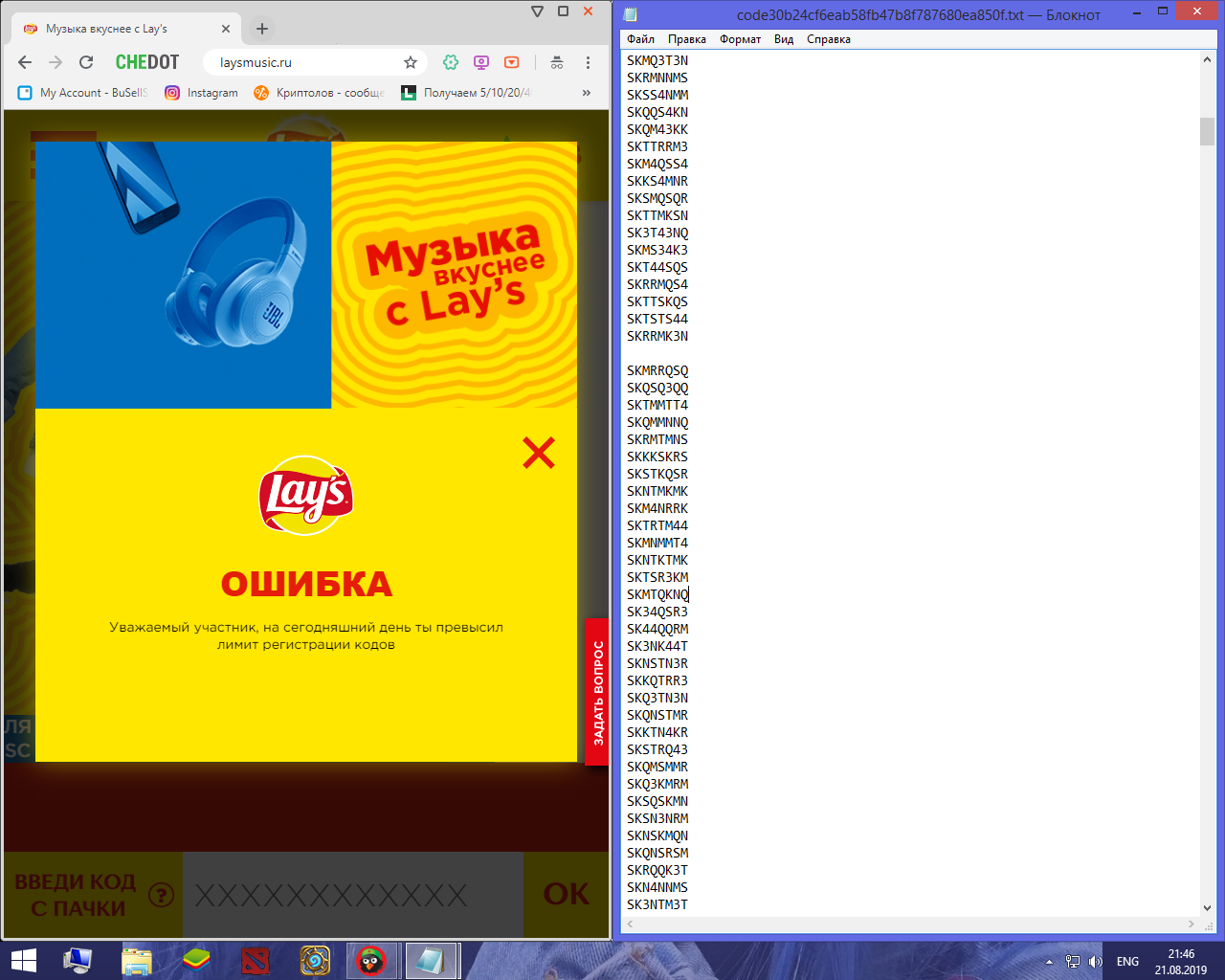Open the computer icon on the taskbar
1225x980 pixels.
pyautogui.click(x=78, y=961)
